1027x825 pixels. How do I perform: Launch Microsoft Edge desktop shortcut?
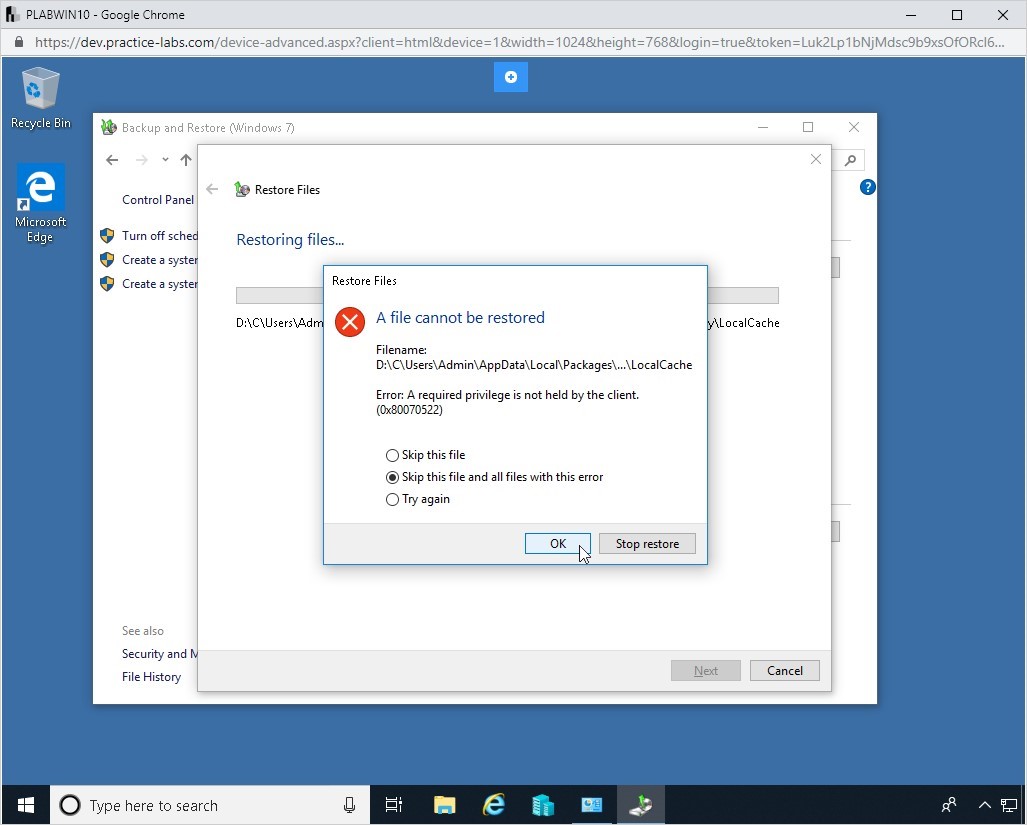pos(41,204)
